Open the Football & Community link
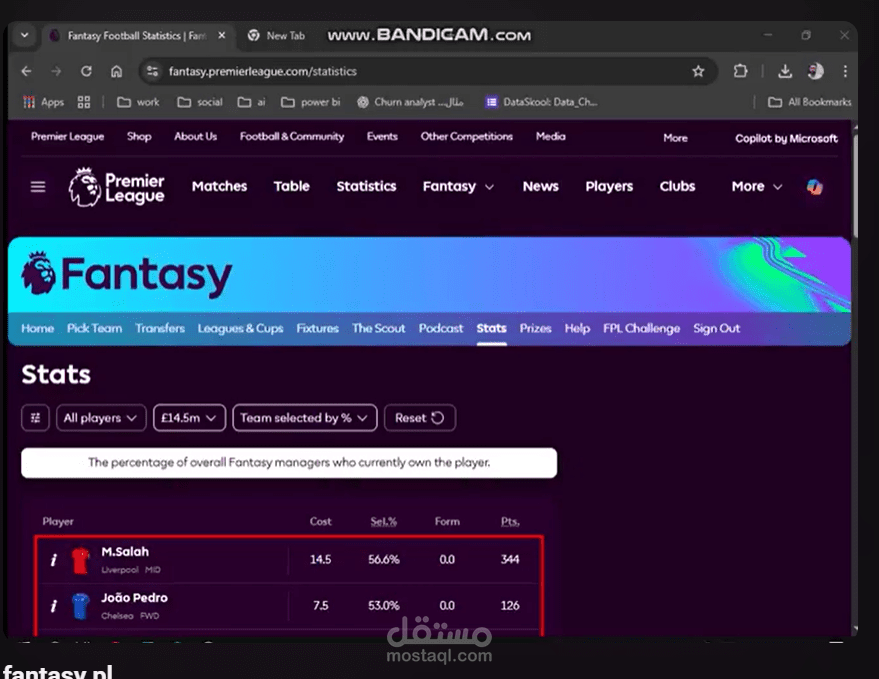This screenshot has width=879, height=679. [x=292, y=136]
